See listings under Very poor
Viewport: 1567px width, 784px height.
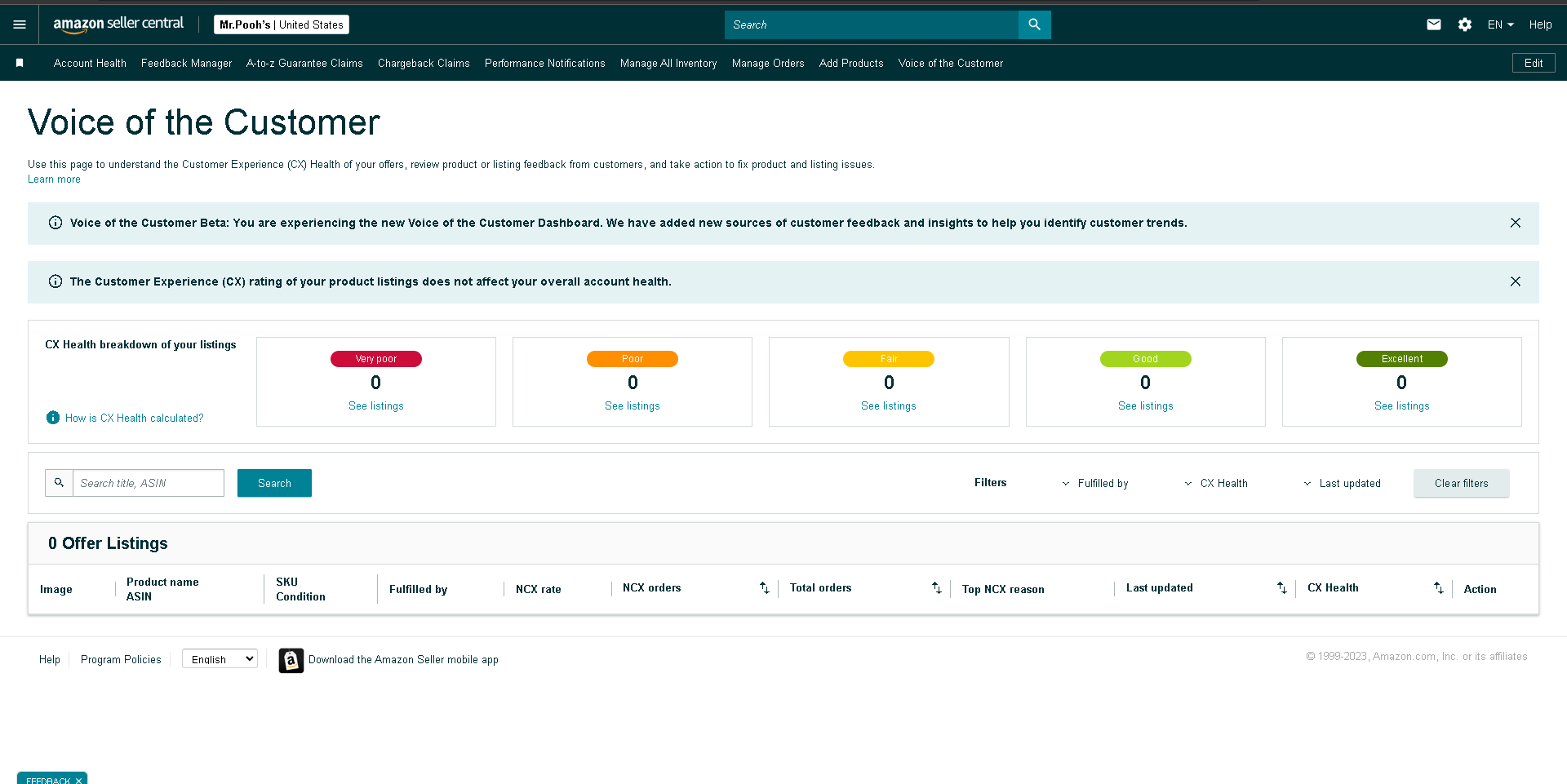pos(376,405)
